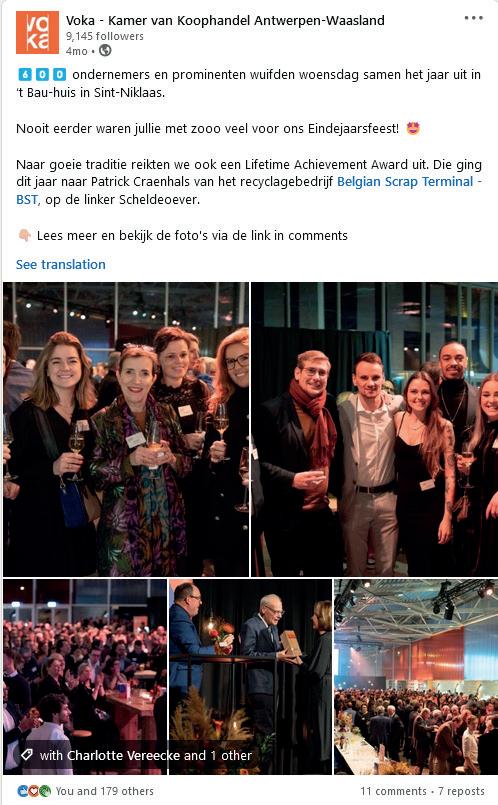The image size is (498, 805).
Task: Click the globe public visibility icon
Action: 105,50
